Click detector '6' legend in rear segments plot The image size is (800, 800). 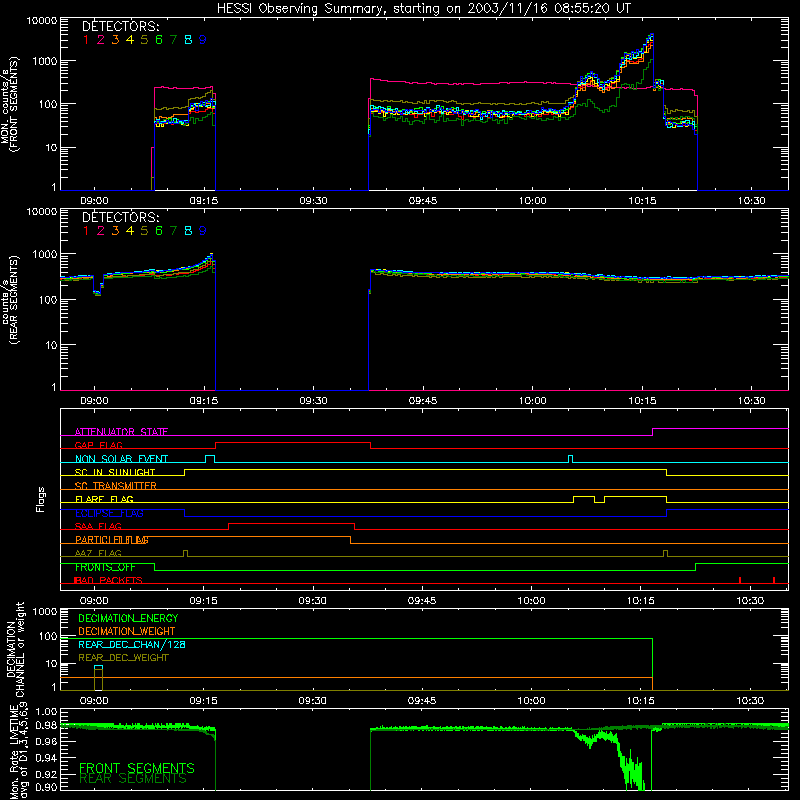coord(159,231)
